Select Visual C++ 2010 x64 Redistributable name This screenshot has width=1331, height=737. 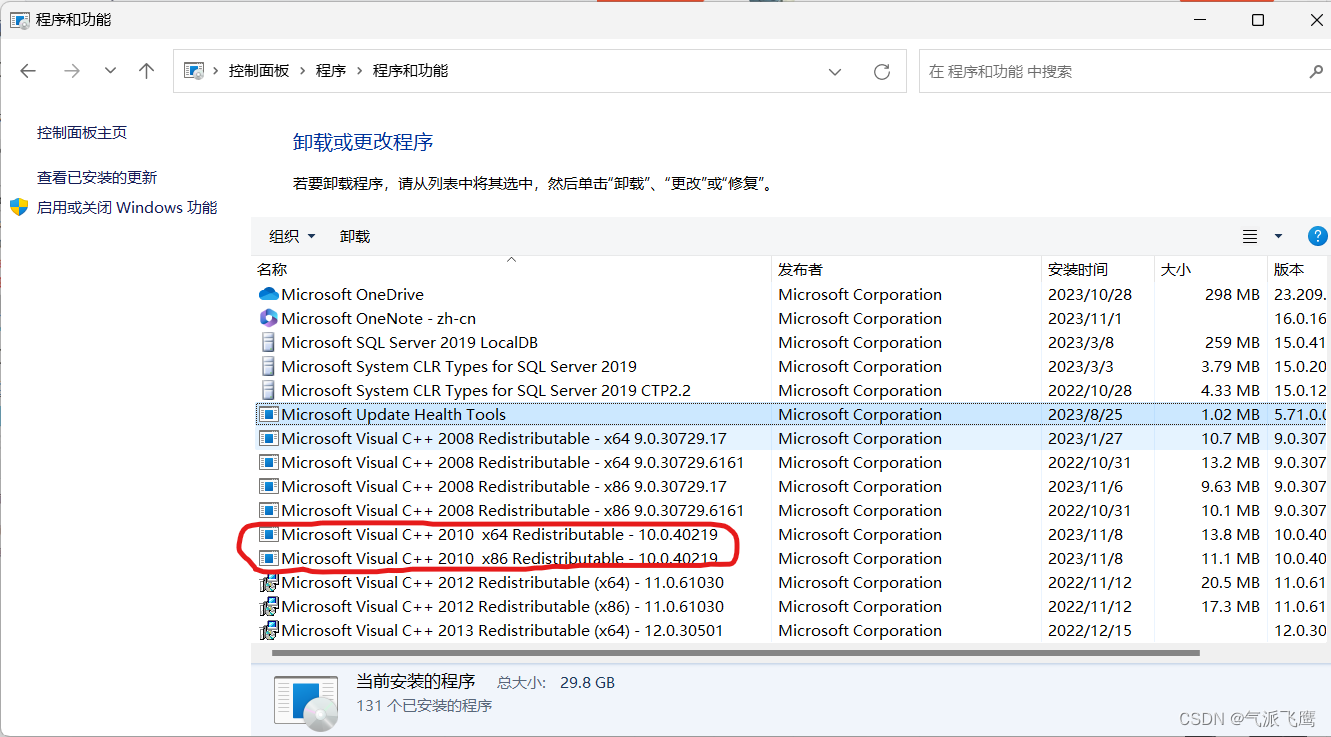[499, 534]
